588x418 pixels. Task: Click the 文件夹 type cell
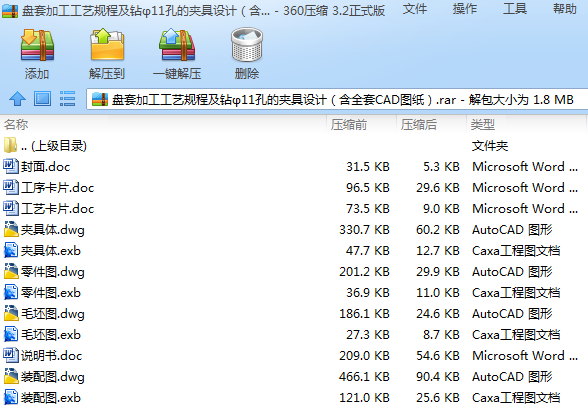490,145
